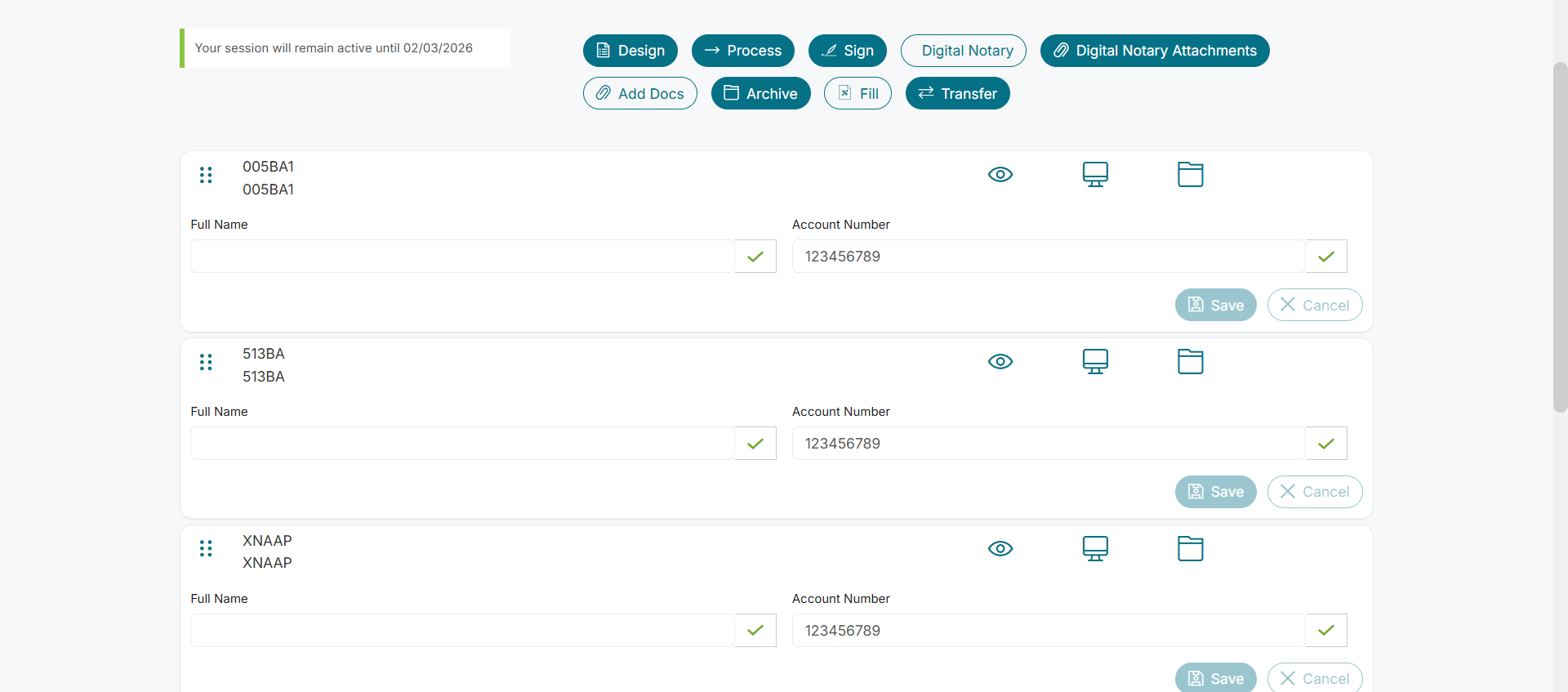The height and width of the screenshot is (692, 1568).
Task: Click the monitor icon in the 513BA row
Action: (x=1095, y=361)
